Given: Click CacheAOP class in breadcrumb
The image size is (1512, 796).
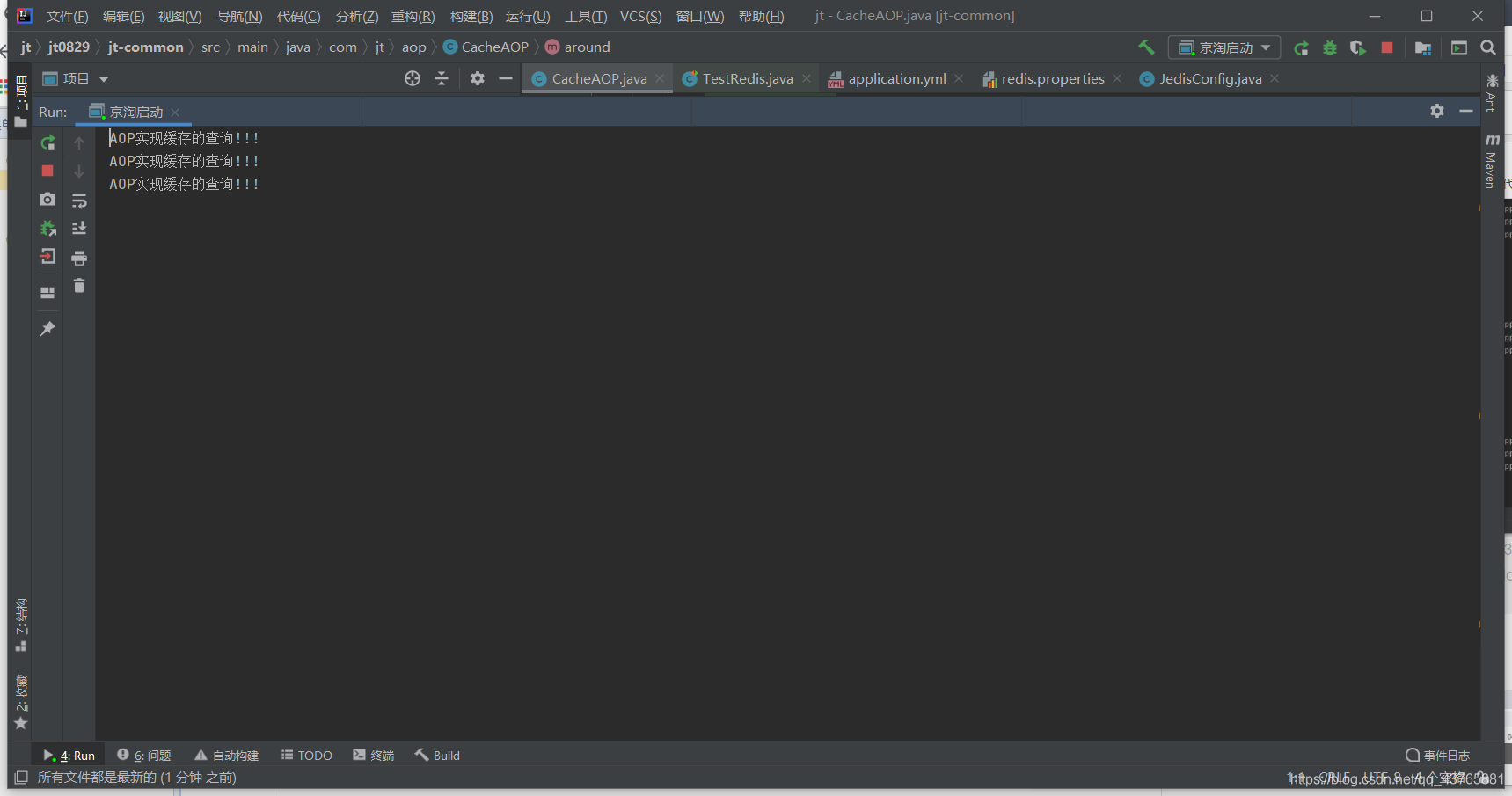Looking at the screenshot, I should 486,47.
